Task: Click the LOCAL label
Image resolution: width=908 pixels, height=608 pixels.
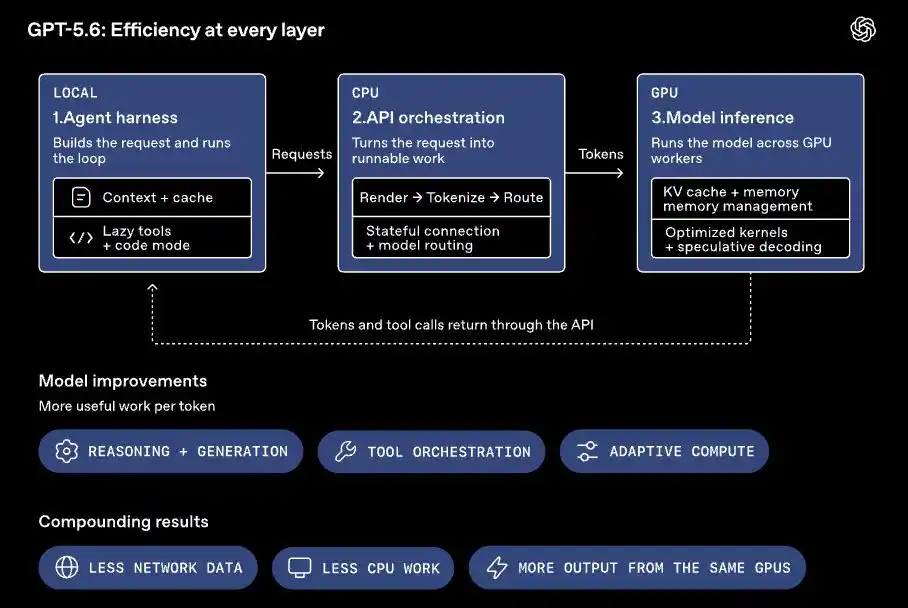Action: tap(75, 93)
